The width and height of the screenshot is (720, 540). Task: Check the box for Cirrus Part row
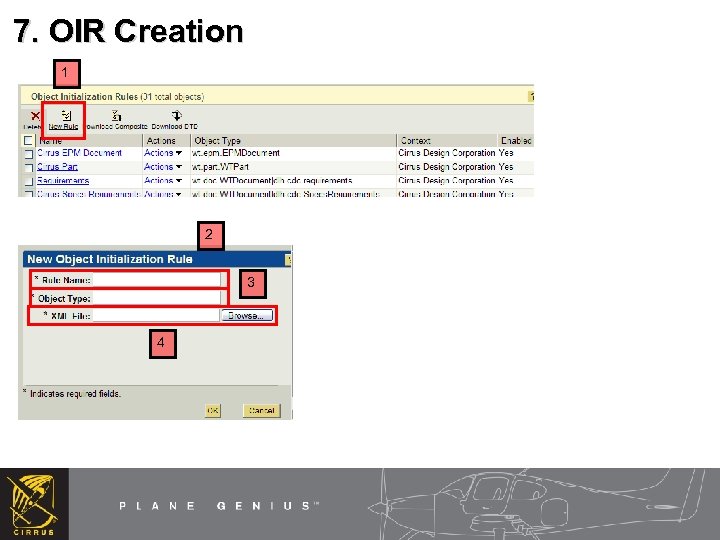click(28, 168)
